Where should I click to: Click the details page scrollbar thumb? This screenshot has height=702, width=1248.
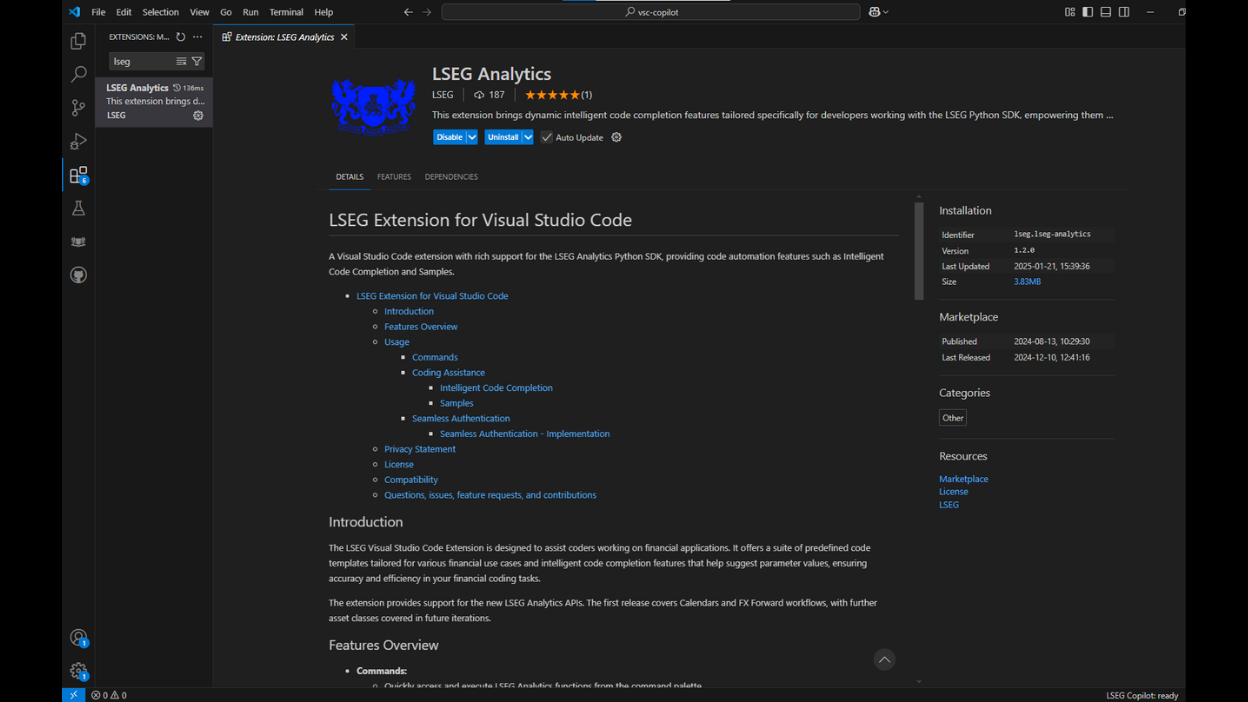pos(919,251)
